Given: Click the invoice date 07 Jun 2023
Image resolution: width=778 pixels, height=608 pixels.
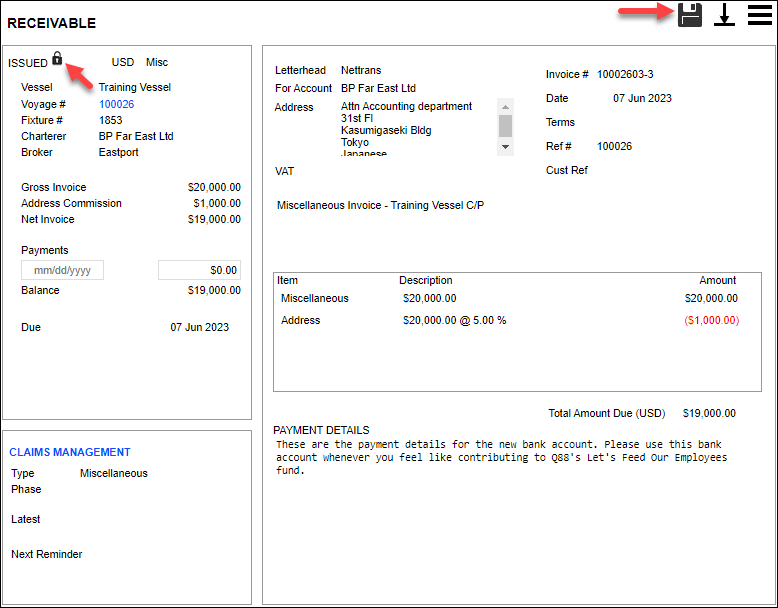Looking at the screenshot, I should point(642,98).
